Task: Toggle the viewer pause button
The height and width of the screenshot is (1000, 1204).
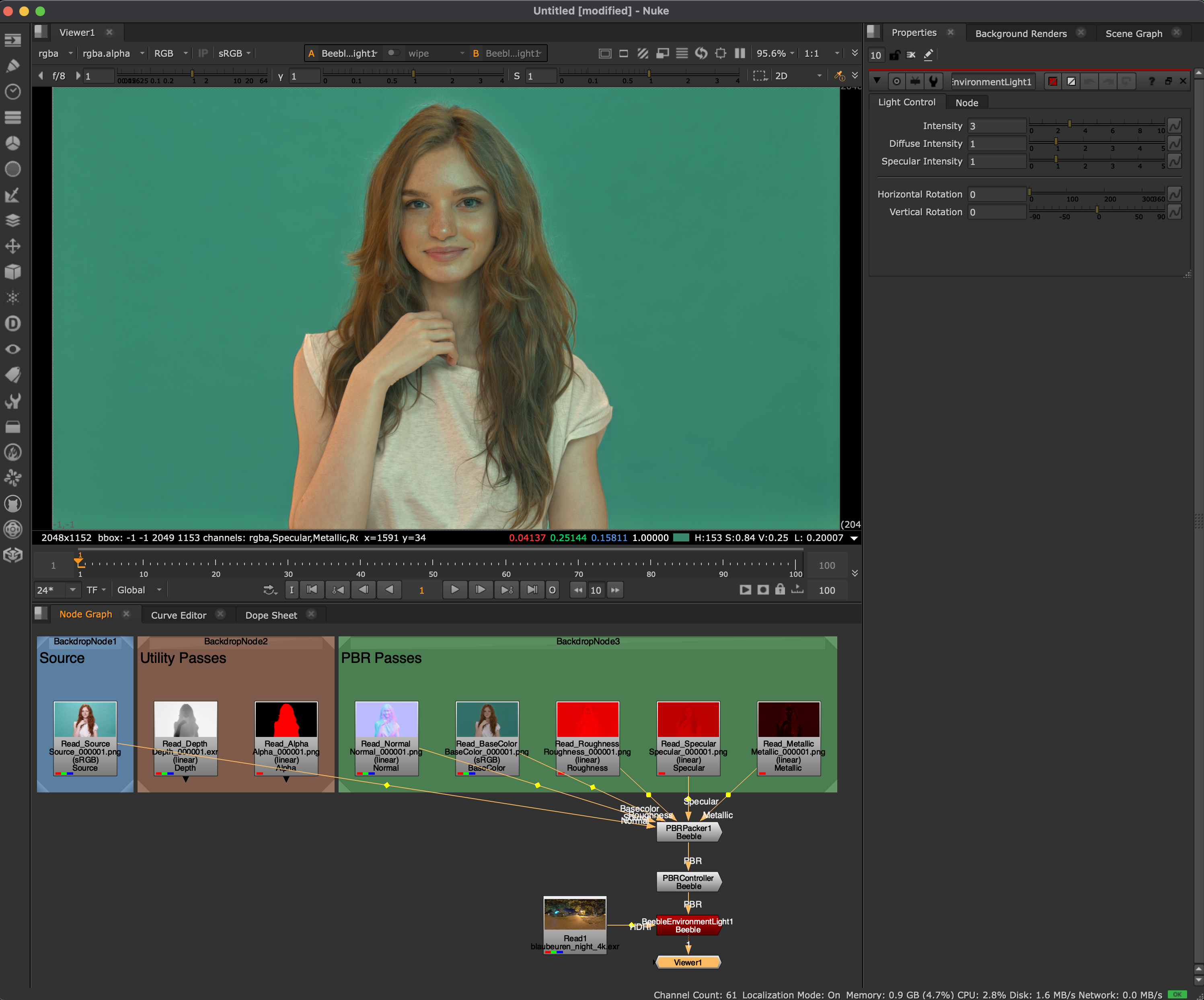Action: 740,53
